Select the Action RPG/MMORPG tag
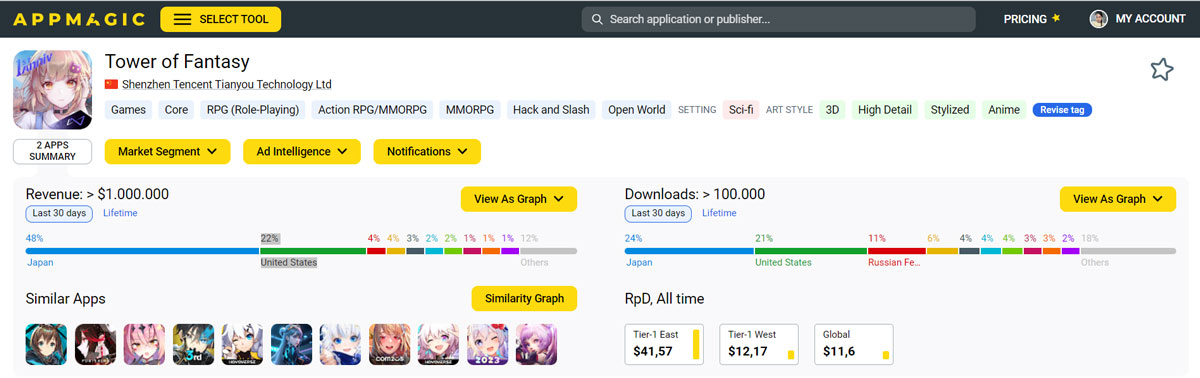Image resolution: width=1200 pixels, height=378 pixels. 372,110
